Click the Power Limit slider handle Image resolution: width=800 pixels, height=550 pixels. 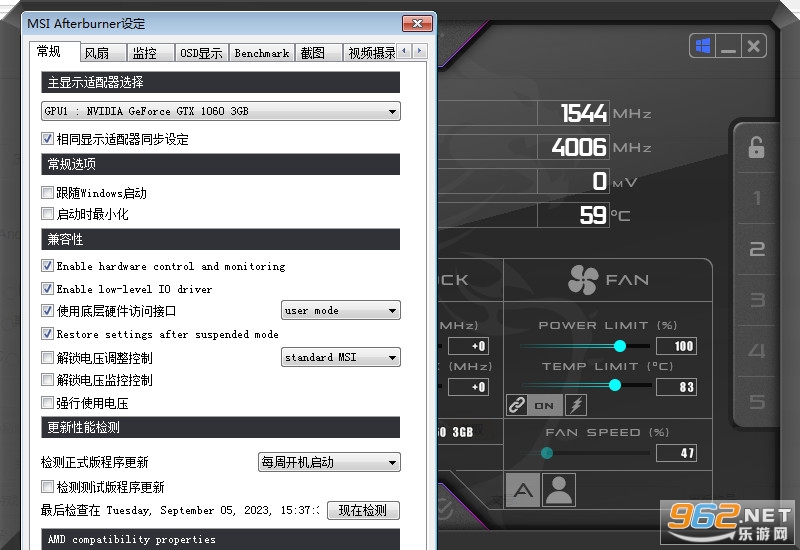tap(620, 346)
